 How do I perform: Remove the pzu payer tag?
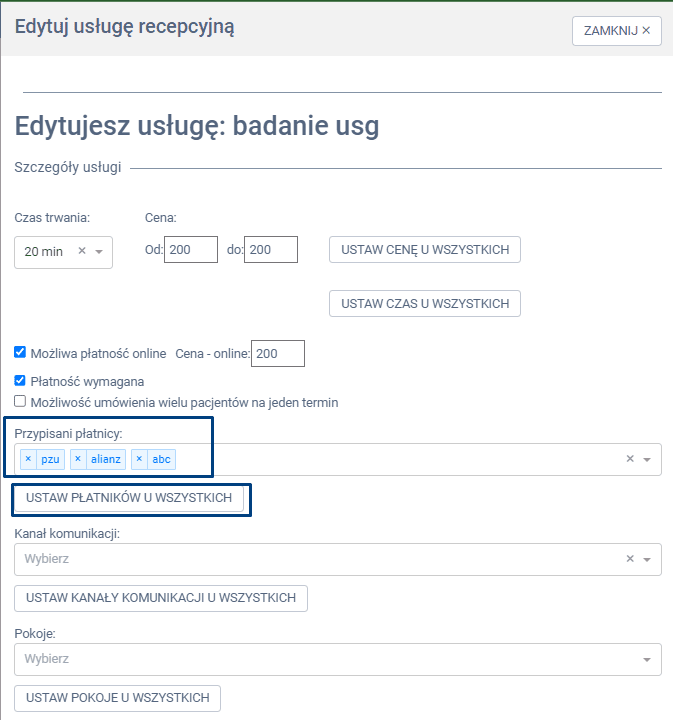pyautogui.click(x=28, y=459)
